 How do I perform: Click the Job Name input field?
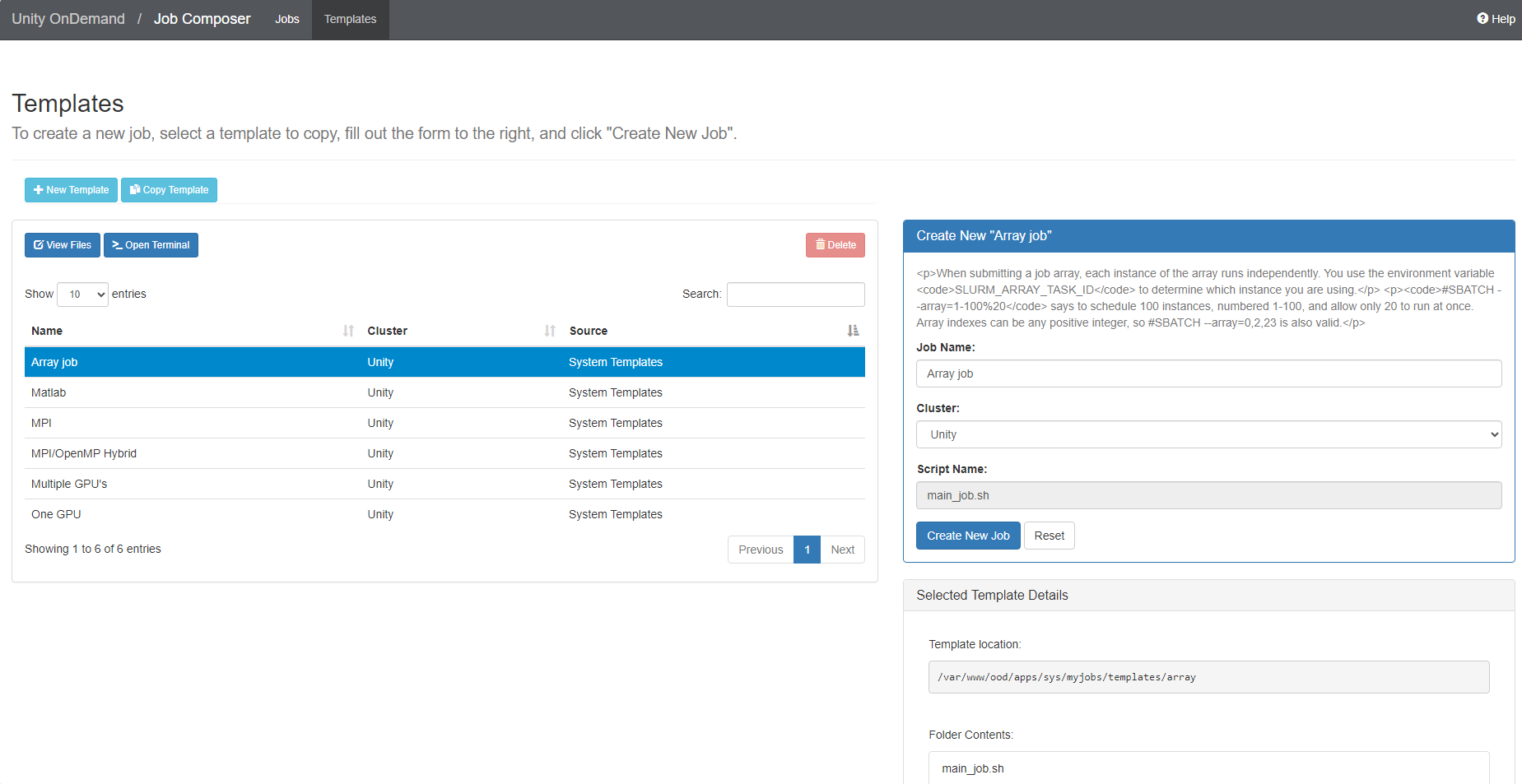(1208, 373)
